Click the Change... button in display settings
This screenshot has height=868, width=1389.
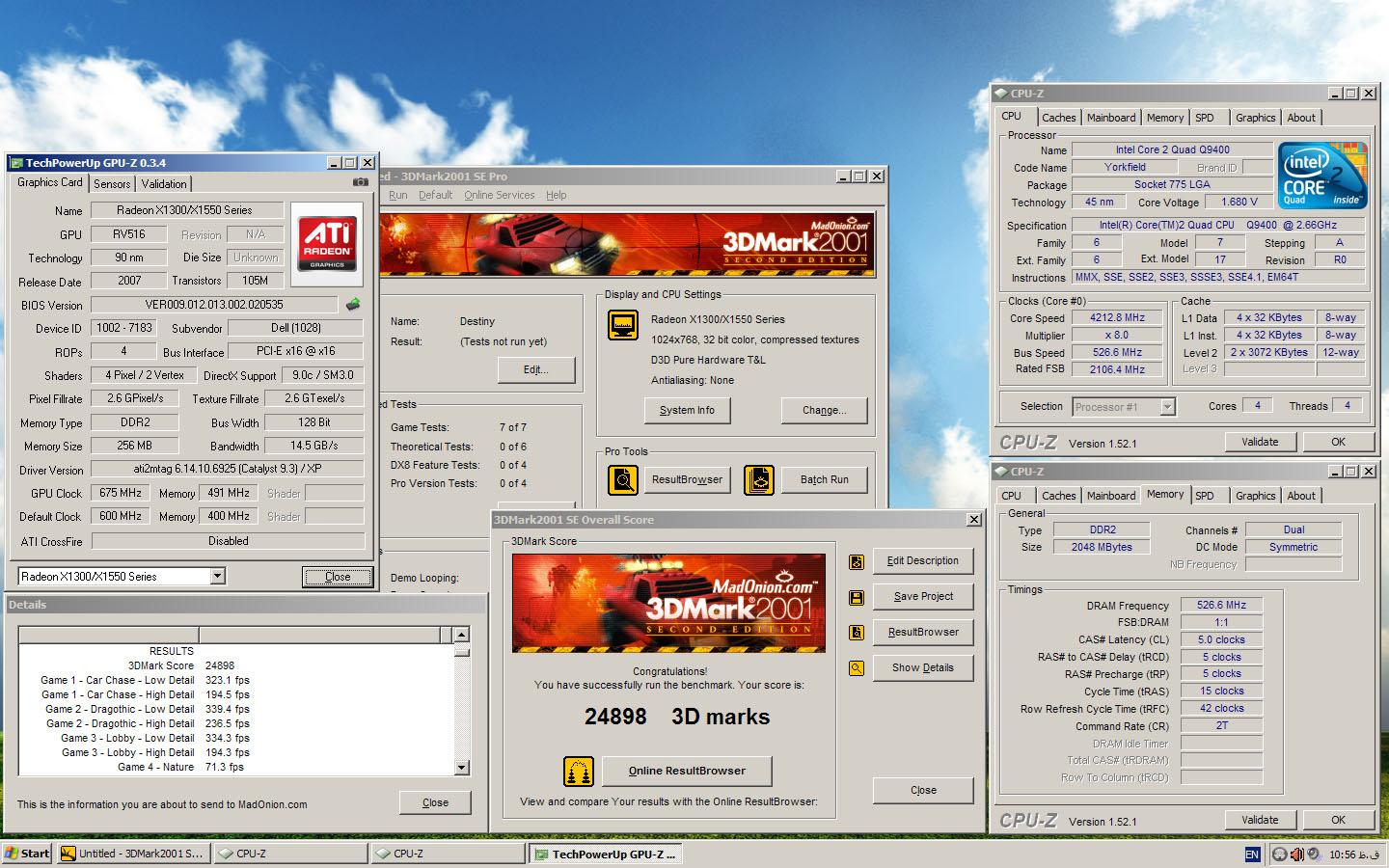point(824,411)
